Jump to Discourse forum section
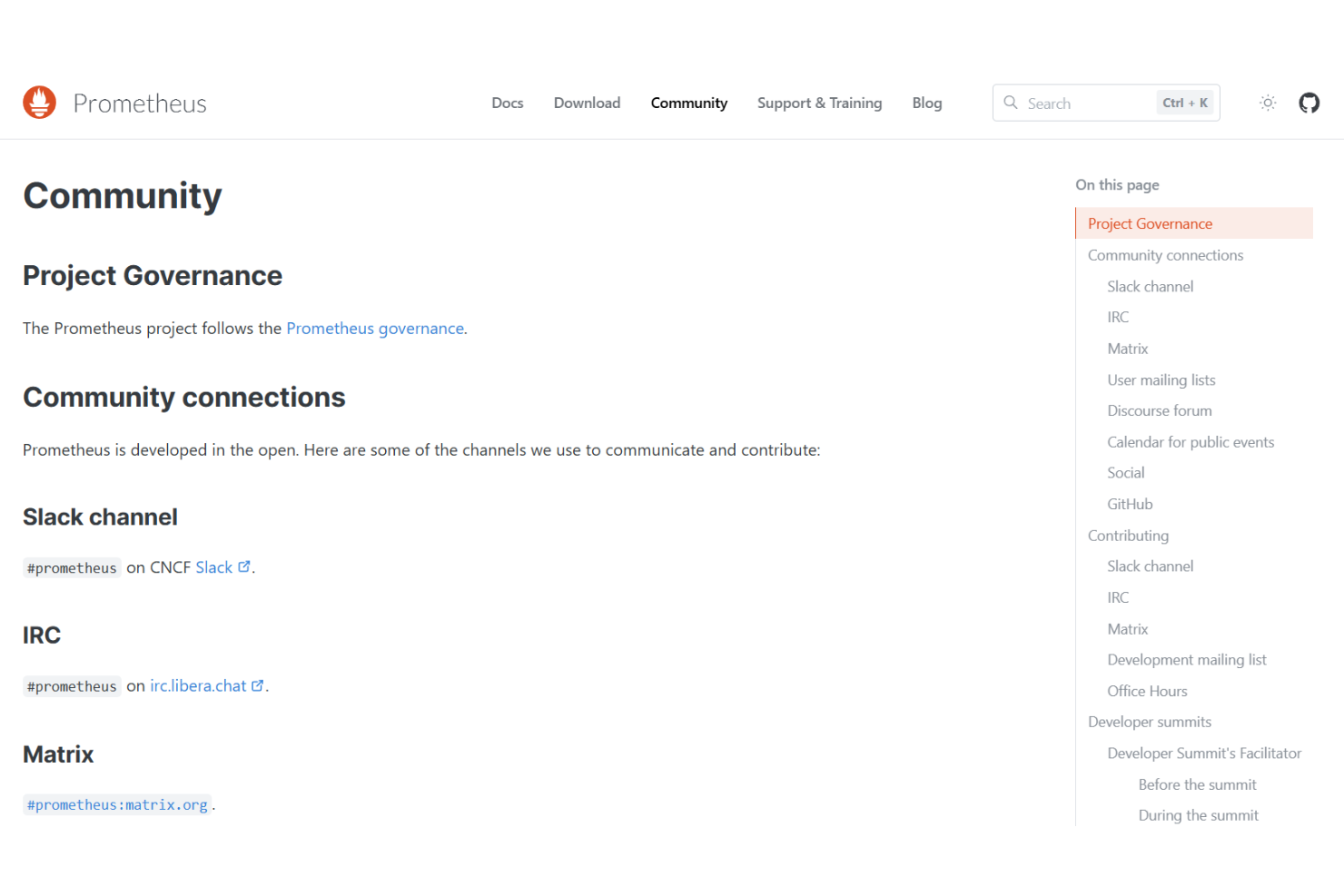This screenshot has width=1344, height=896. point(1160,410)
